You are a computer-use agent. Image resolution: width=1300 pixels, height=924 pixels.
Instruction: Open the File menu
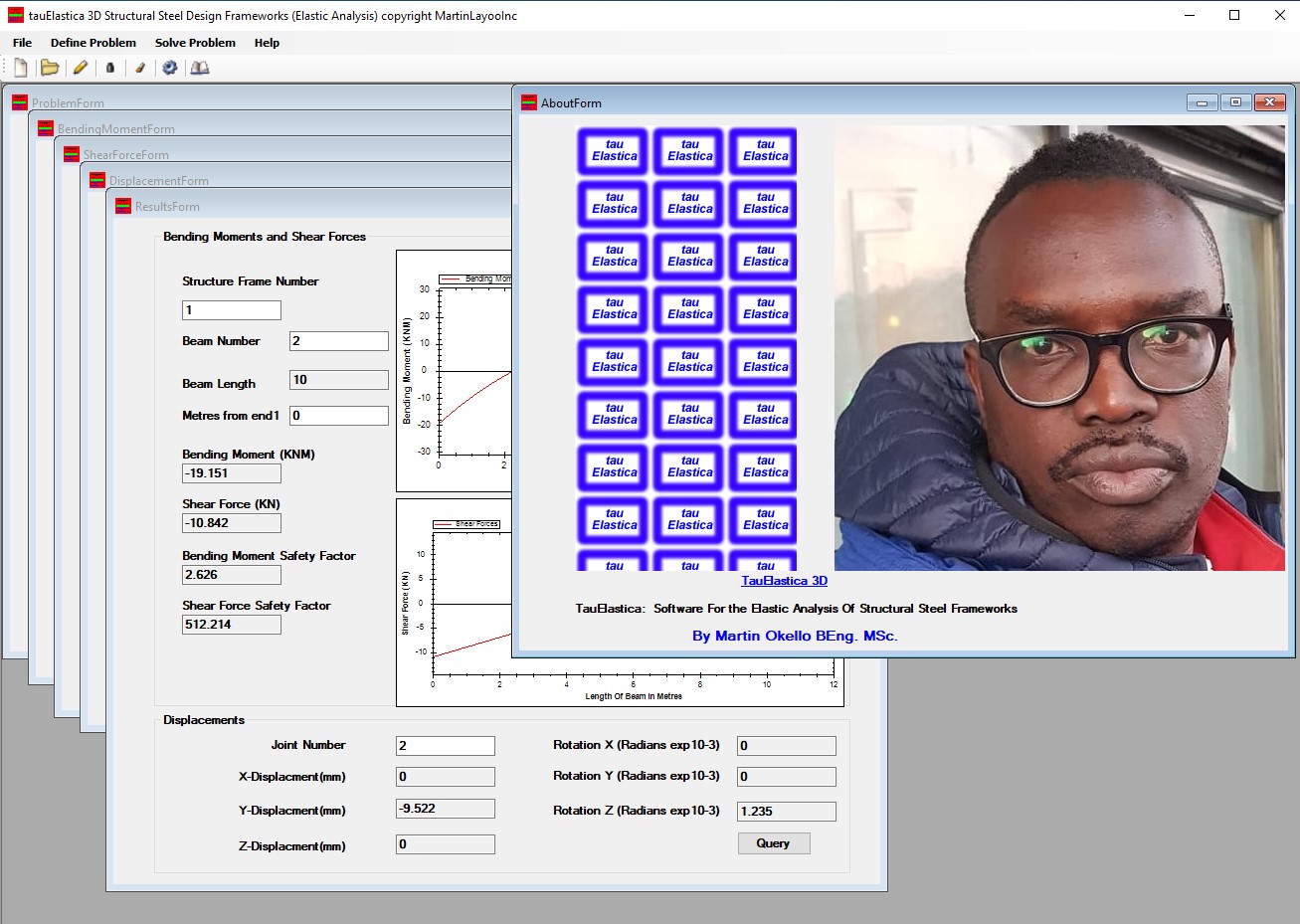click(x=22, y=43)
